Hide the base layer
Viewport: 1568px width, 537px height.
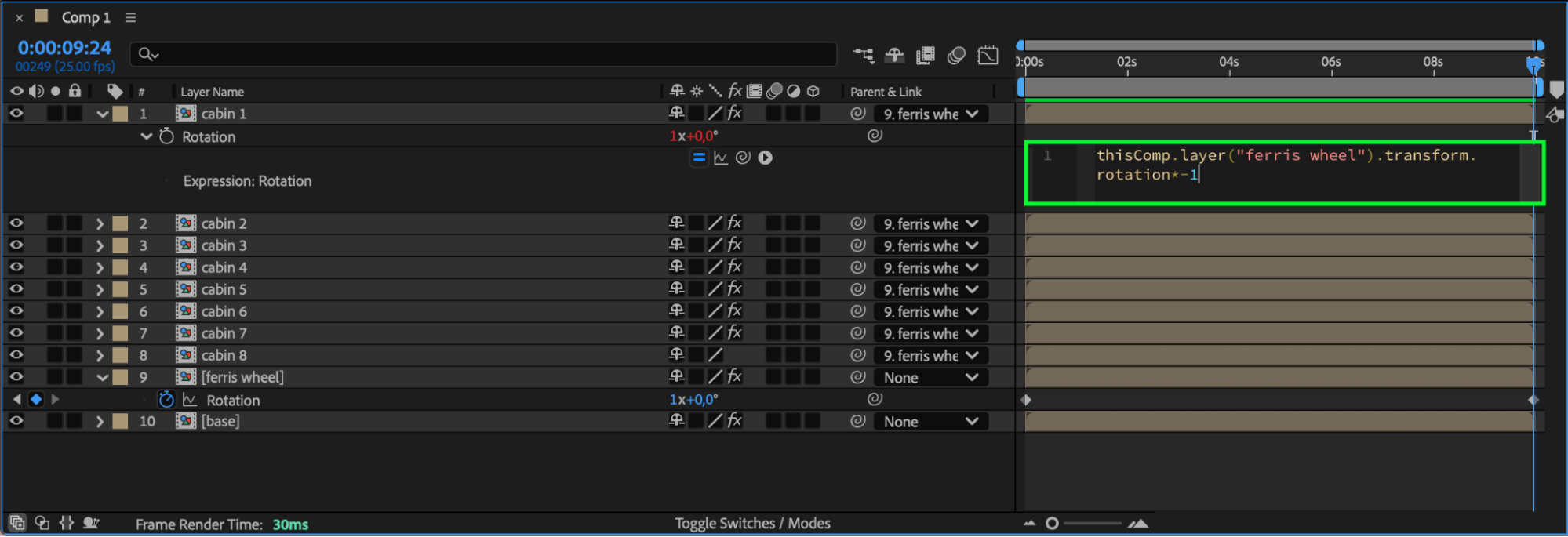(x=16, y=421)
